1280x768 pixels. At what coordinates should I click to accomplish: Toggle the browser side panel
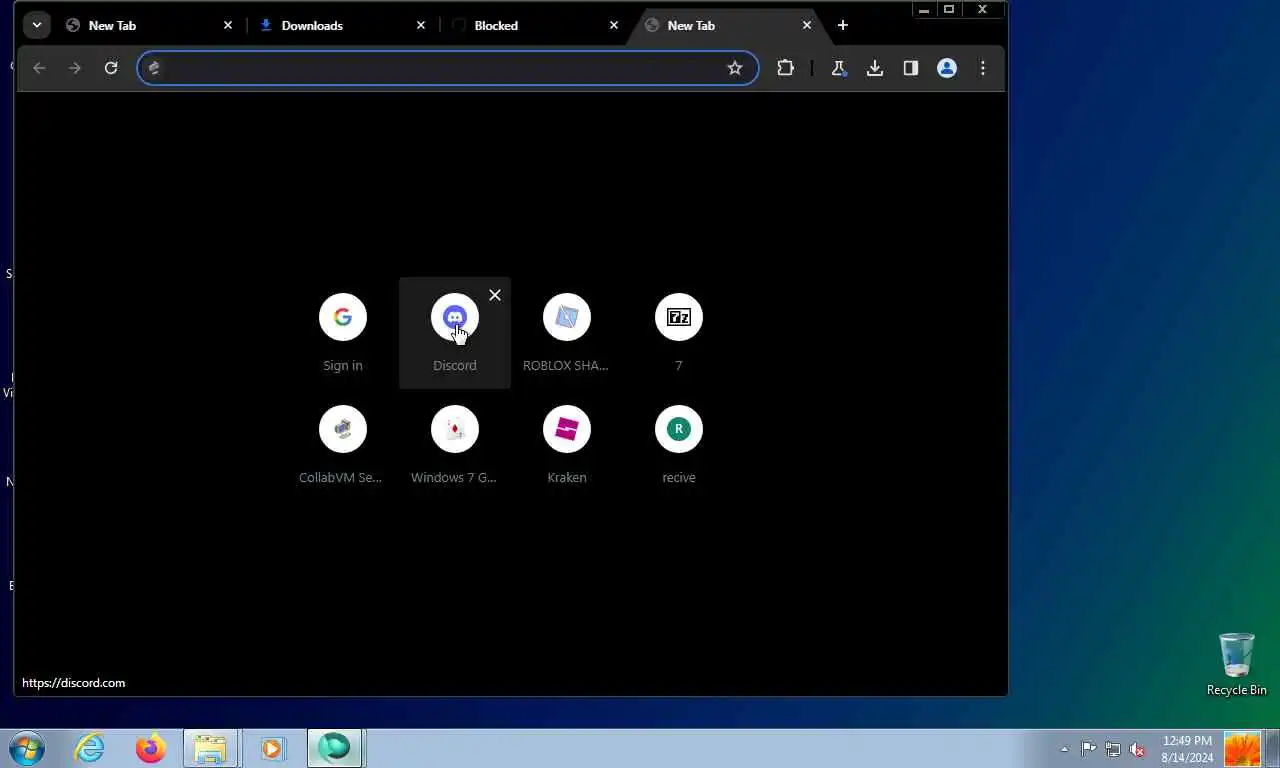[x=911, y=68]
